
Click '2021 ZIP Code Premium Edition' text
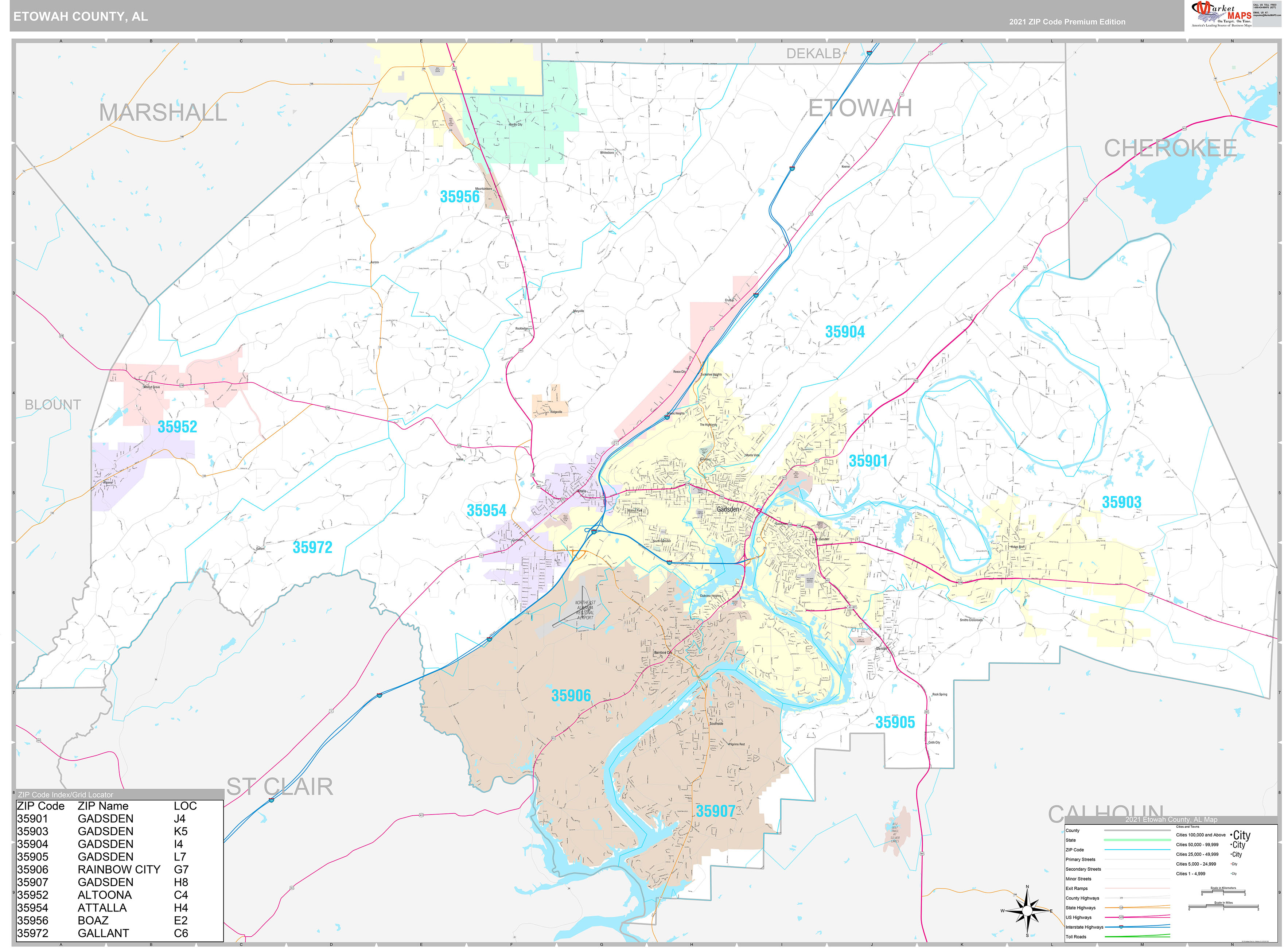pyautogui.click(x=1067, y=22)
